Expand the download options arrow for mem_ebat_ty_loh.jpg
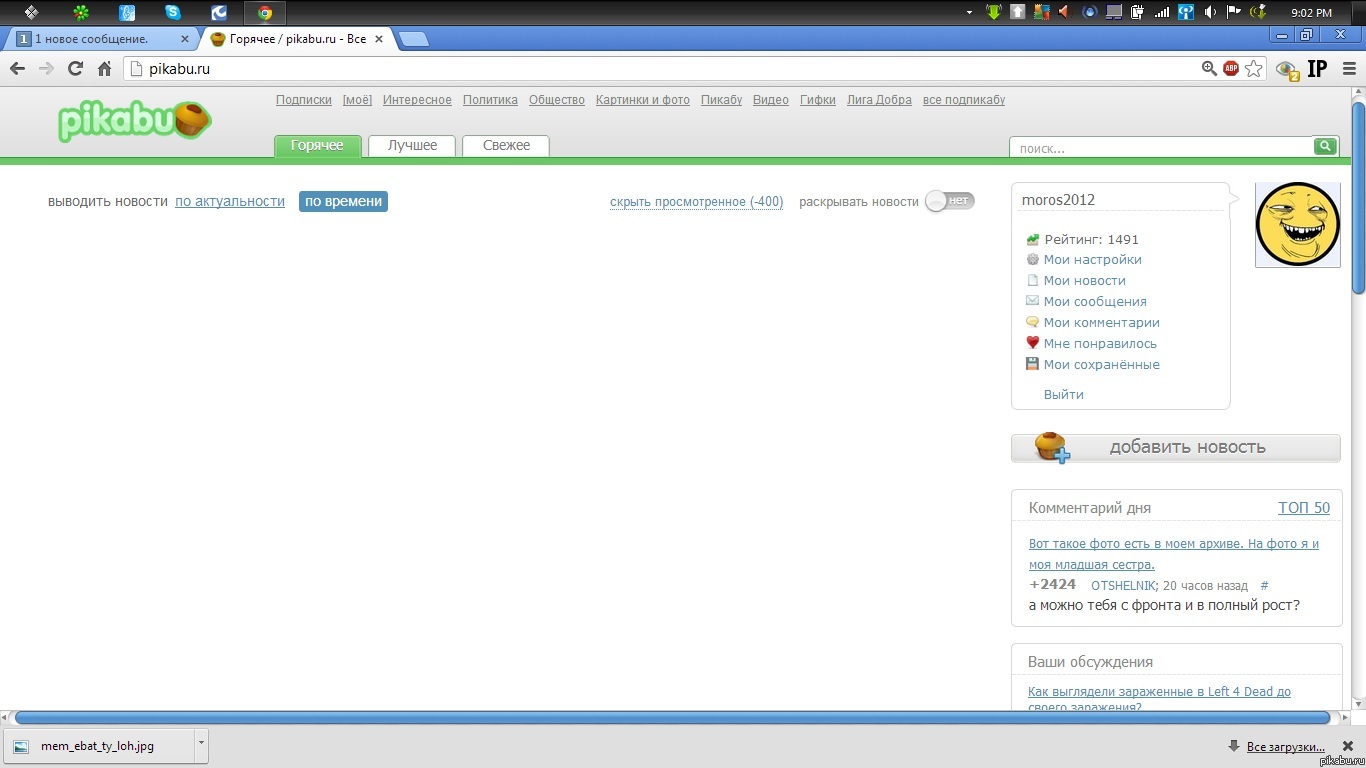1366x768 pixels. click(x=201, y=743)
